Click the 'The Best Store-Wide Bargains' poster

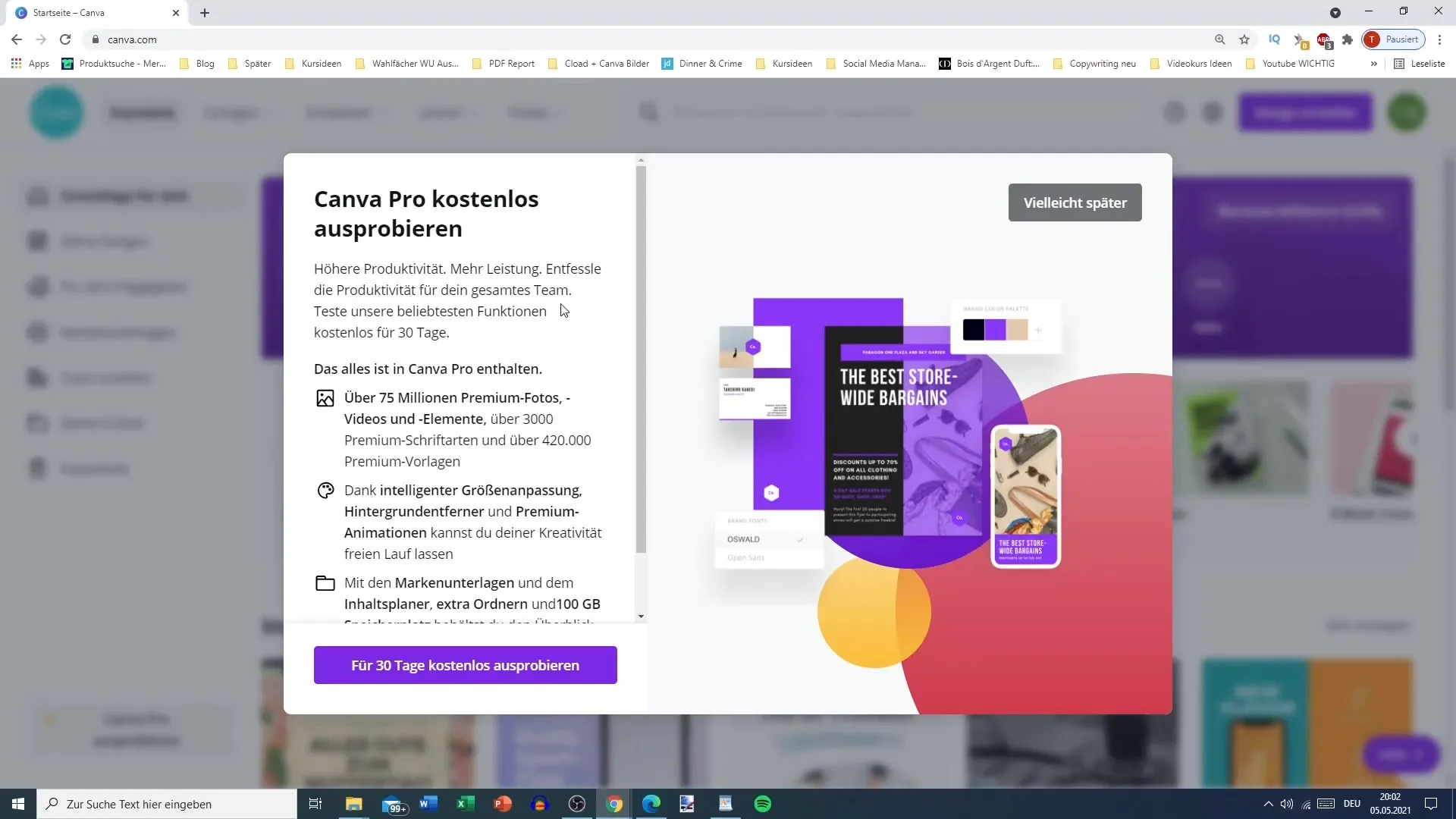tap(902, 432)
